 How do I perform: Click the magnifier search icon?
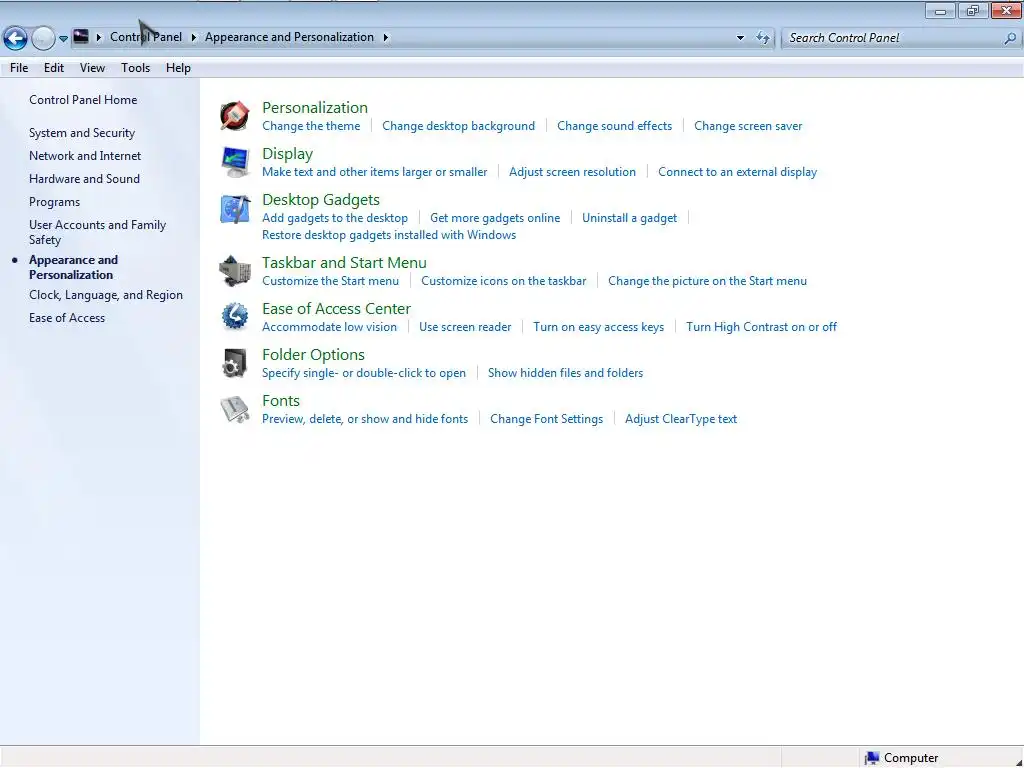pos(1010,38)
